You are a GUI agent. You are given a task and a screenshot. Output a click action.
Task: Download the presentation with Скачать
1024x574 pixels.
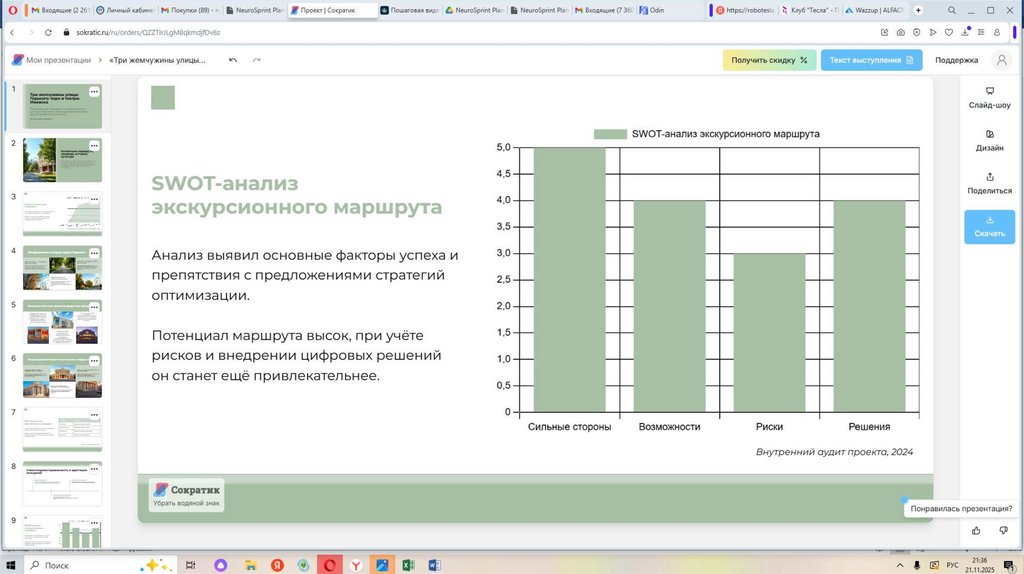click(x=989, y=226)
